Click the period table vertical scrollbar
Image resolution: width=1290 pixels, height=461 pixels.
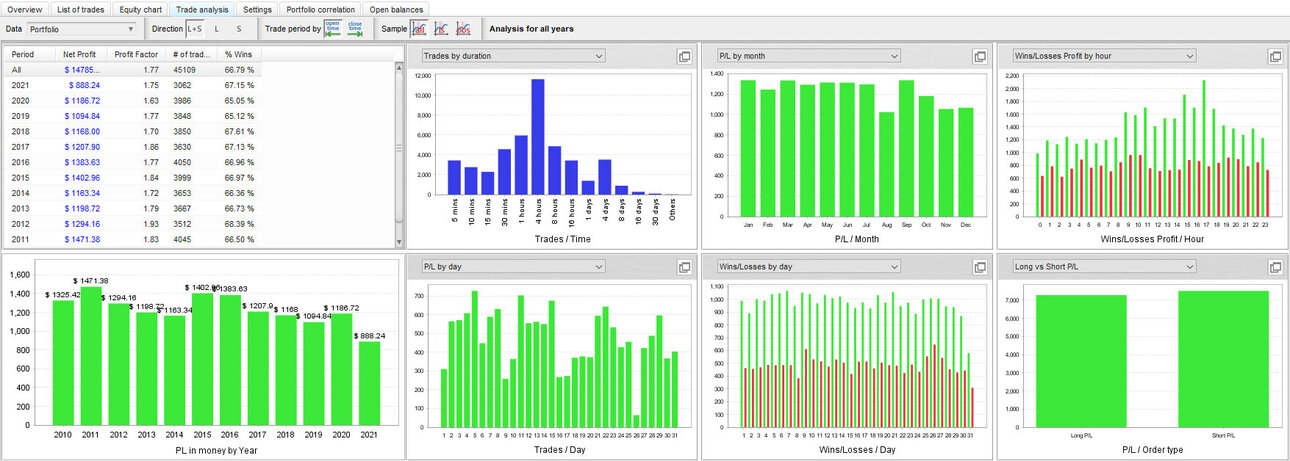coord(399,148)
